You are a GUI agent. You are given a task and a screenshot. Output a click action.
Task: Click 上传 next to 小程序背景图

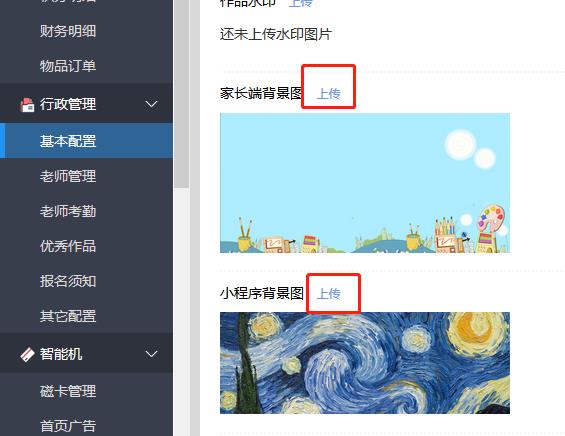click(x=329, y=293)
